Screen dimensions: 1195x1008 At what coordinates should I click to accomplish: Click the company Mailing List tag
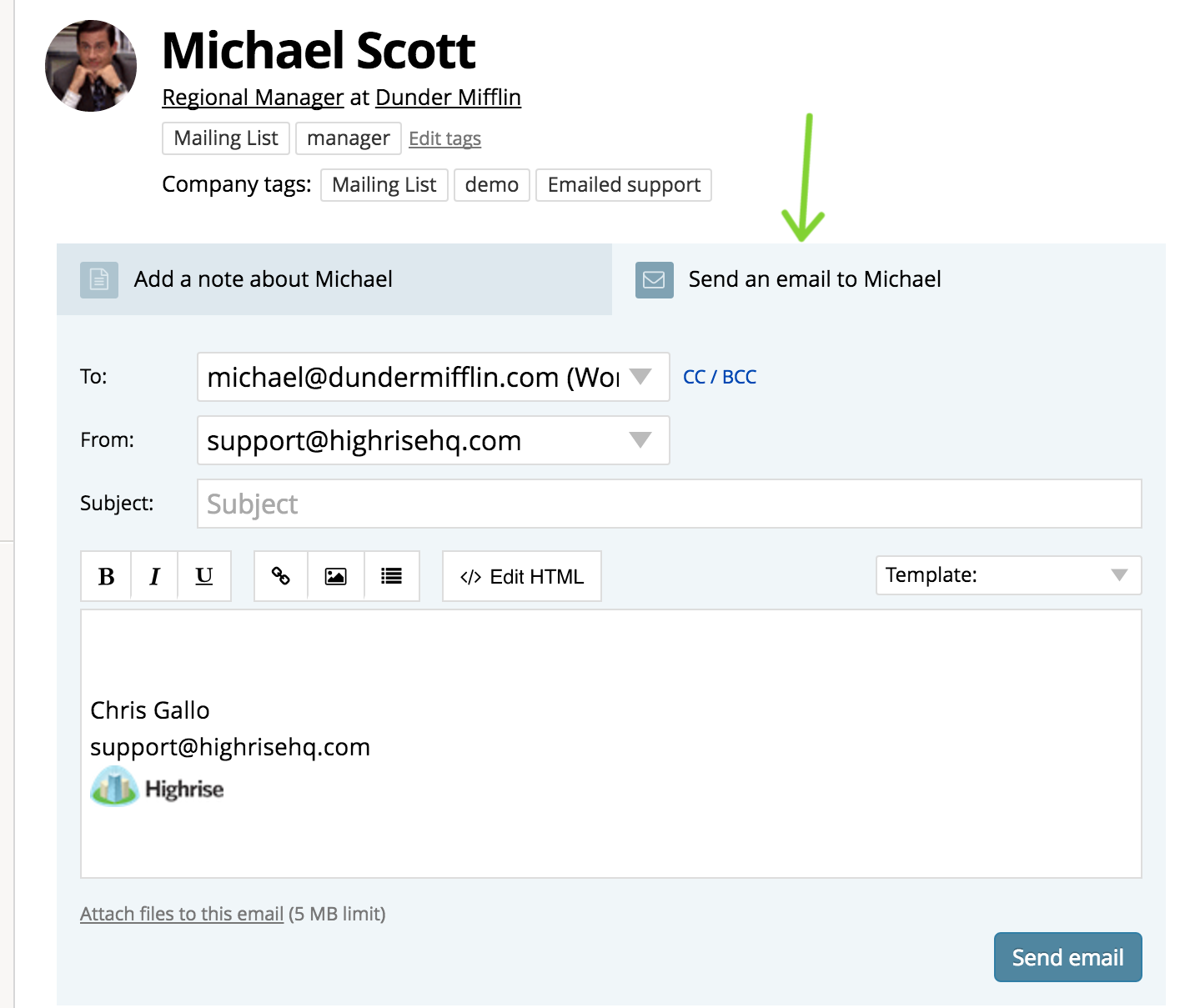[x=384, y=185]
